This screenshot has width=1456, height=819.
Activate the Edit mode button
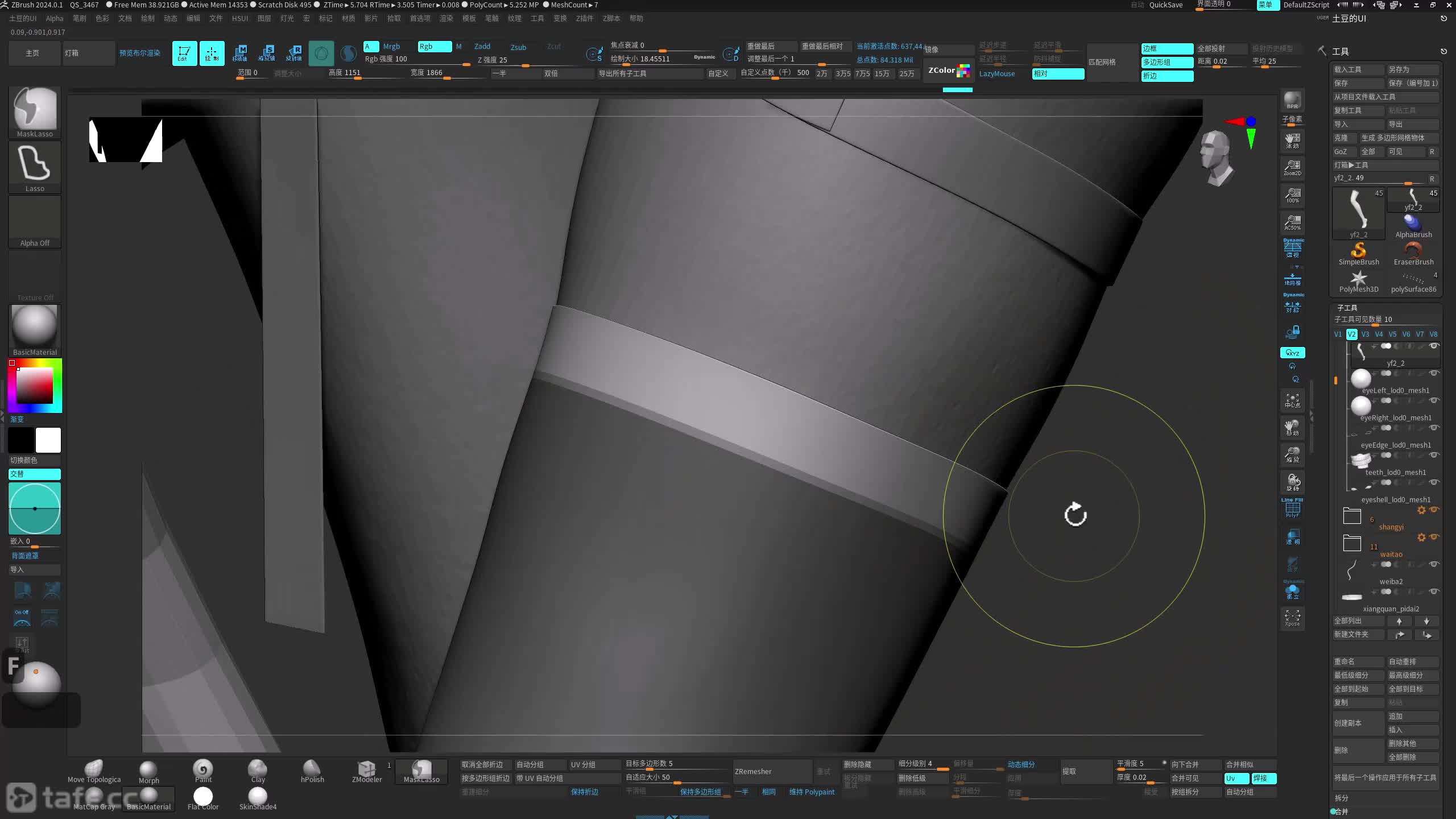click(x=184, y=53)
